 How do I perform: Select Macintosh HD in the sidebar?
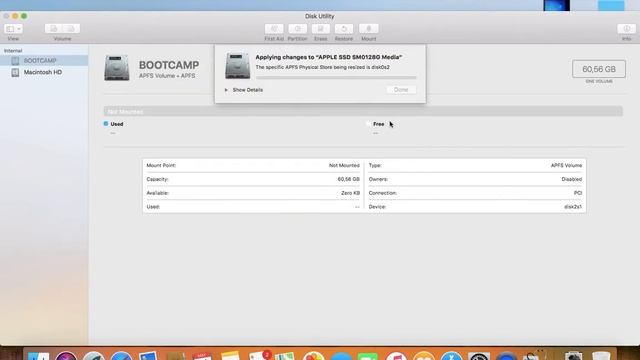pos(44,72)
